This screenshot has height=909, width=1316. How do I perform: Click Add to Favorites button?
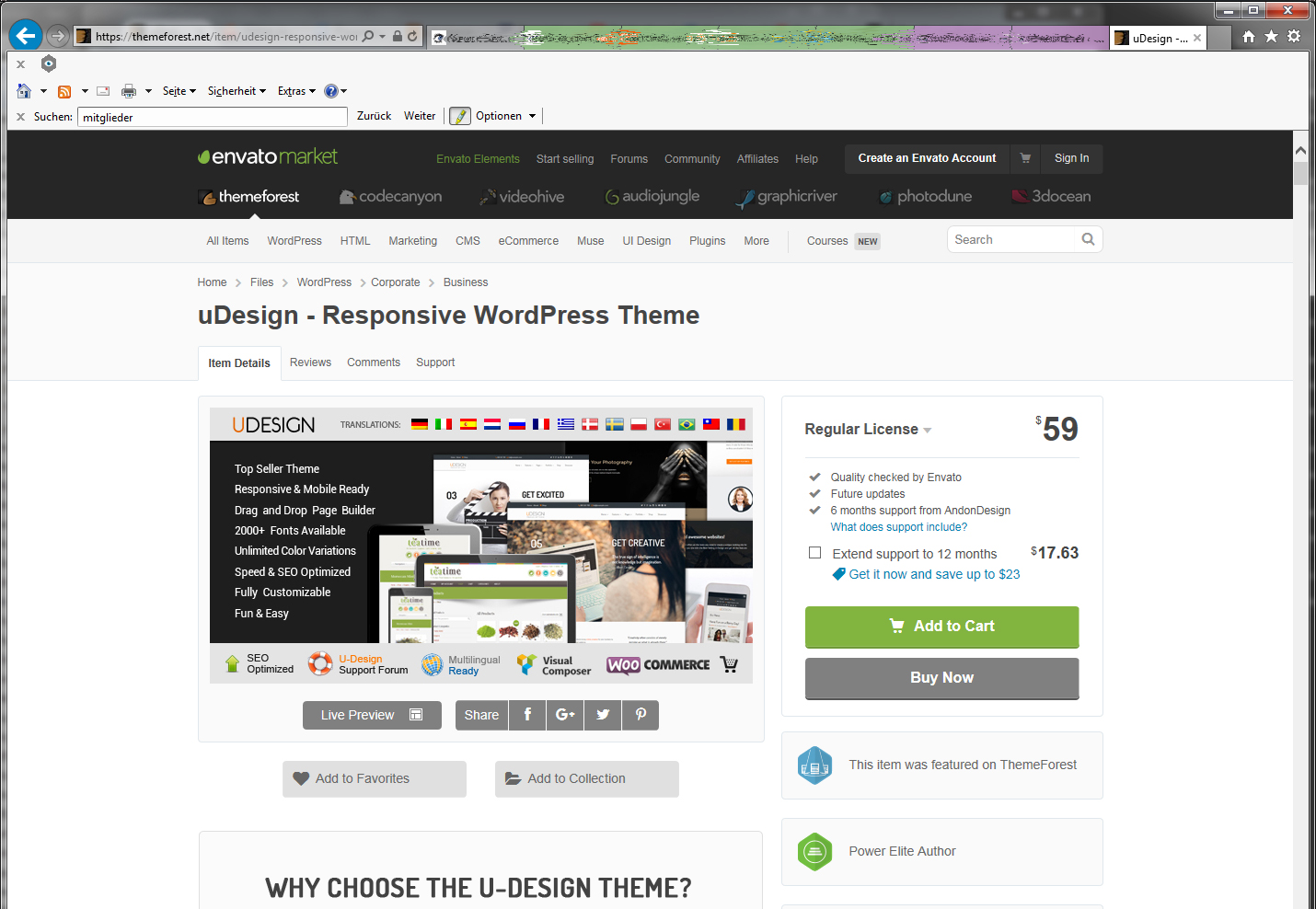point(375,778)
